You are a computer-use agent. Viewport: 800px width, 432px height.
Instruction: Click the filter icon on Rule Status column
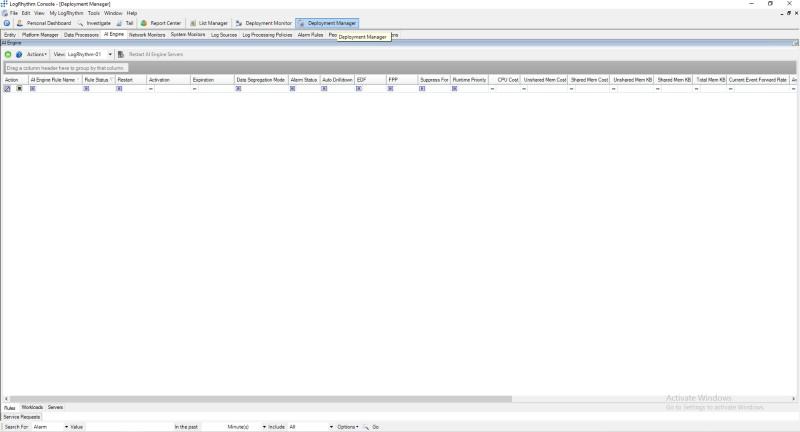[111, 80]
